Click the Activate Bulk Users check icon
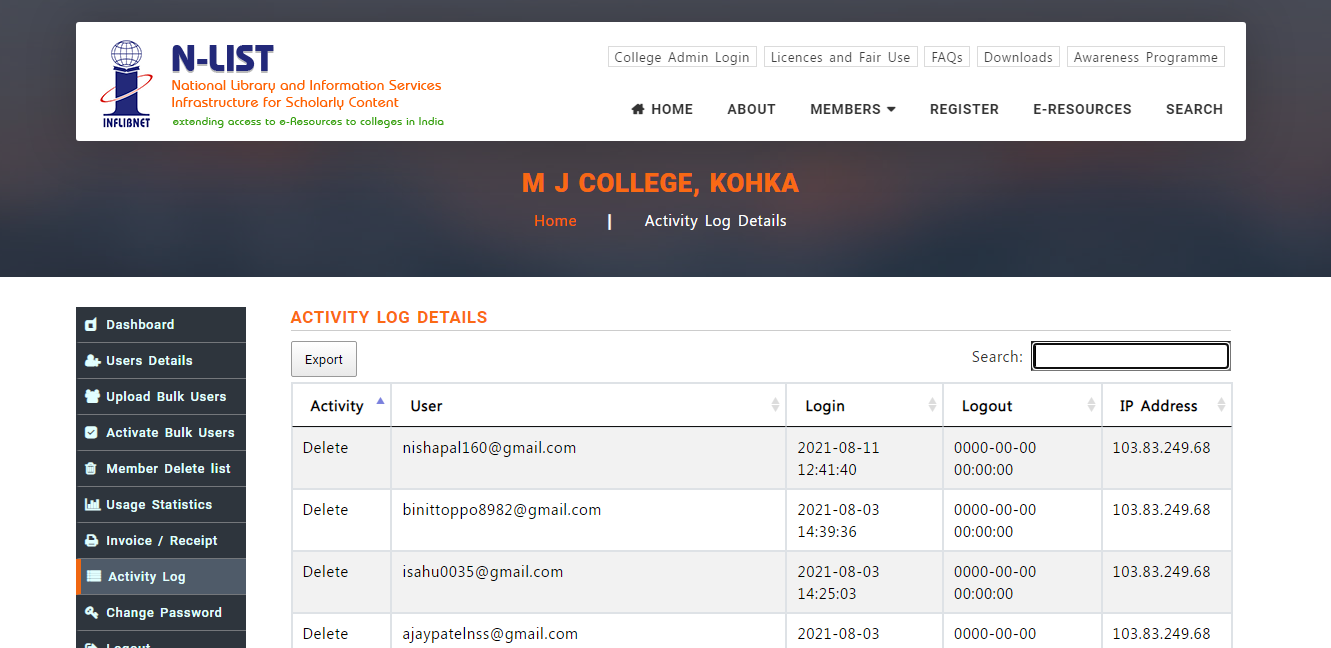This screenshot has height=648, width=1331. [91, 433]
